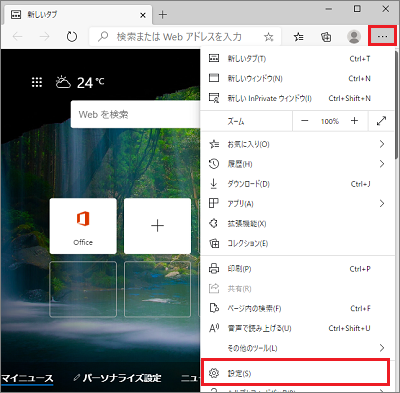Open 拡張機能(X) menu item
400x393 pixels.
tap(297, 223)
